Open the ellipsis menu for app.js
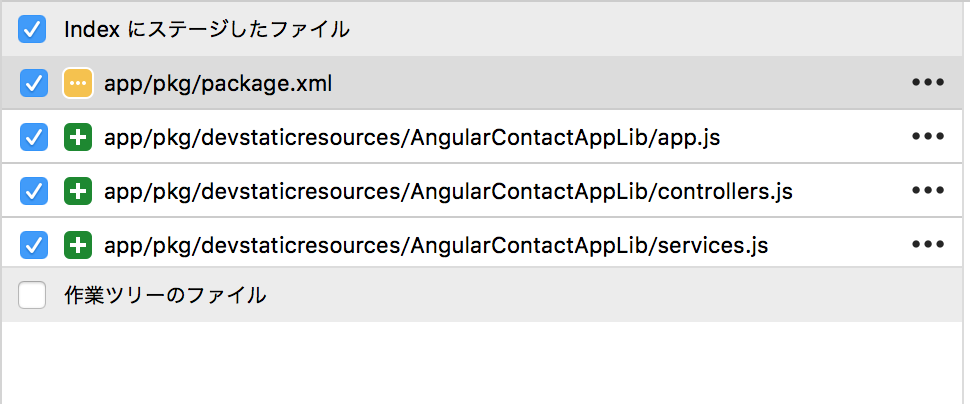The image size is (970, 404). [x=928, y=137]
